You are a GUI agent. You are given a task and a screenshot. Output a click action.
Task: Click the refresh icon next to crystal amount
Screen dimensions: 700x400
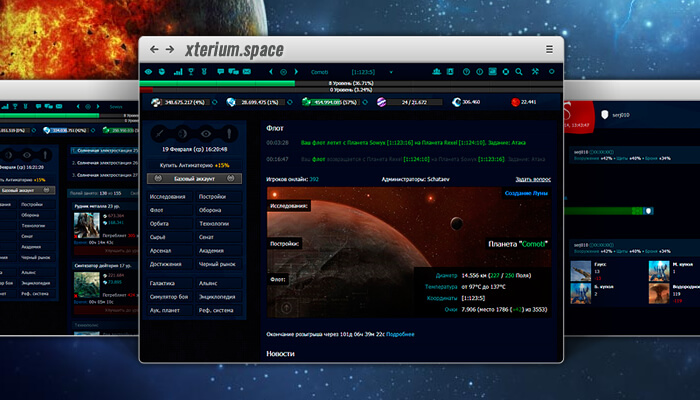[x=290, y=102]
